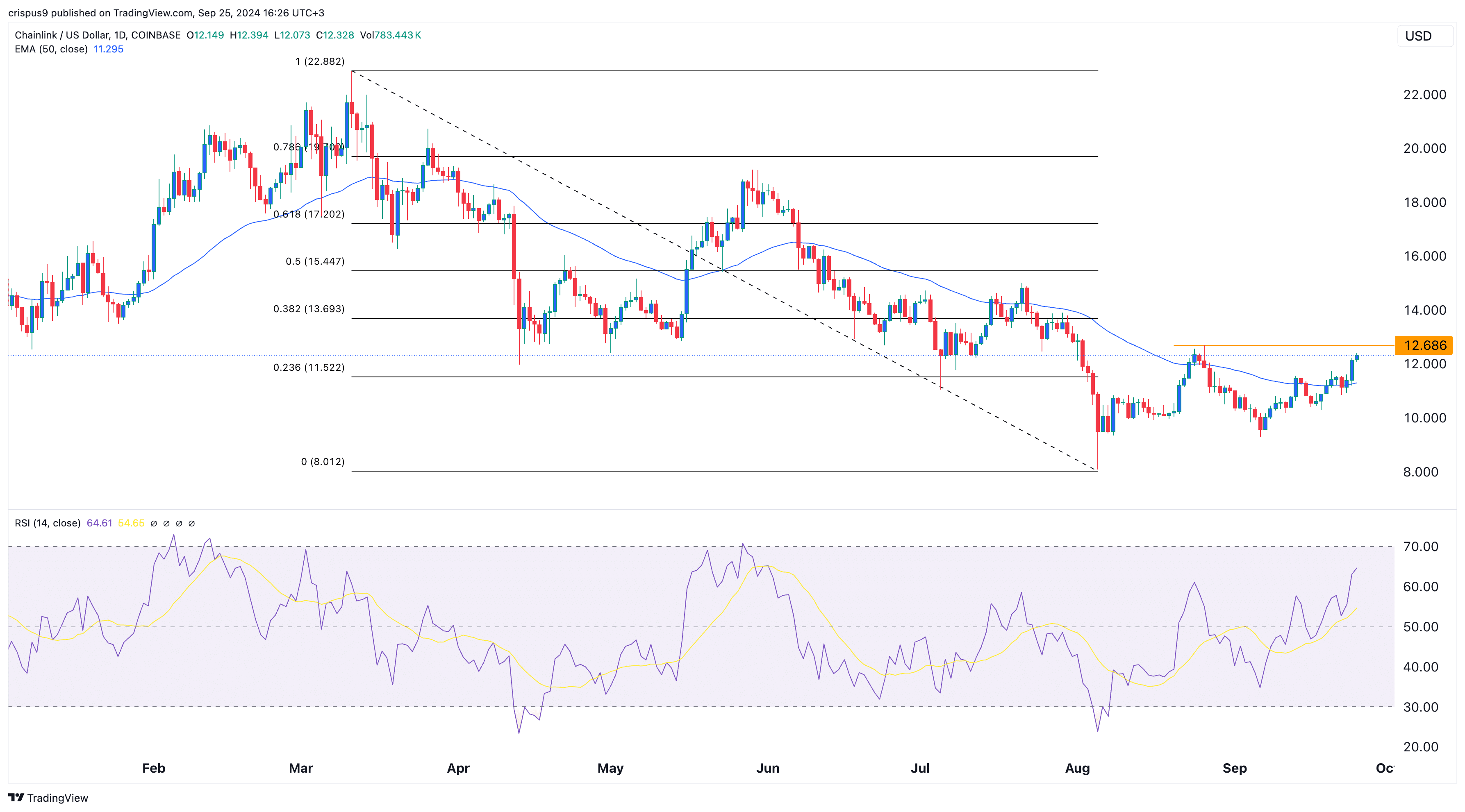
Task: Click the RSI 60.00 axis label
Action: tap(1421, 587)
